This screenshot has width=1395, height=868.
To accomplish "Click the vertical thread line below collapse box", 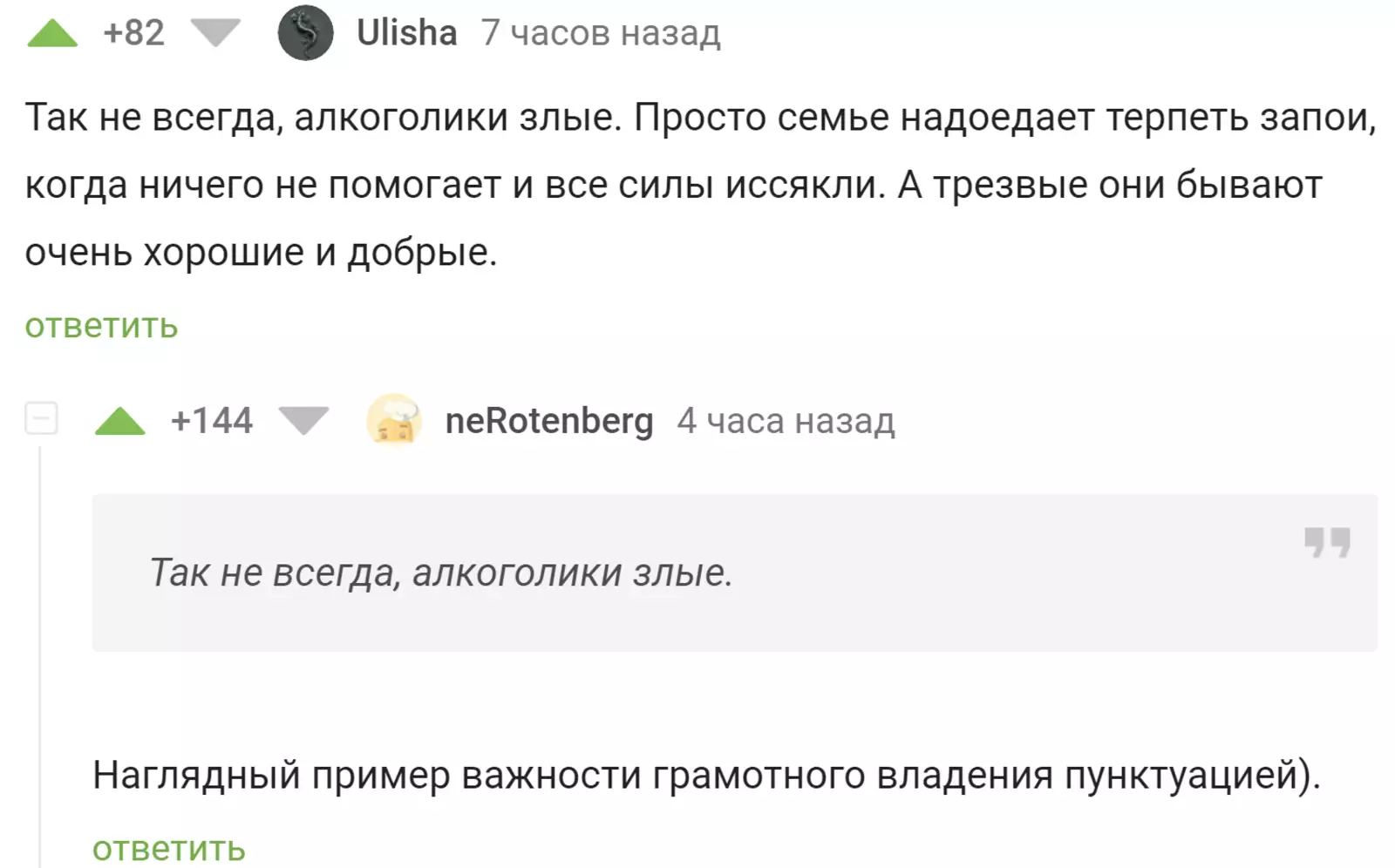I will coord(40,654).
